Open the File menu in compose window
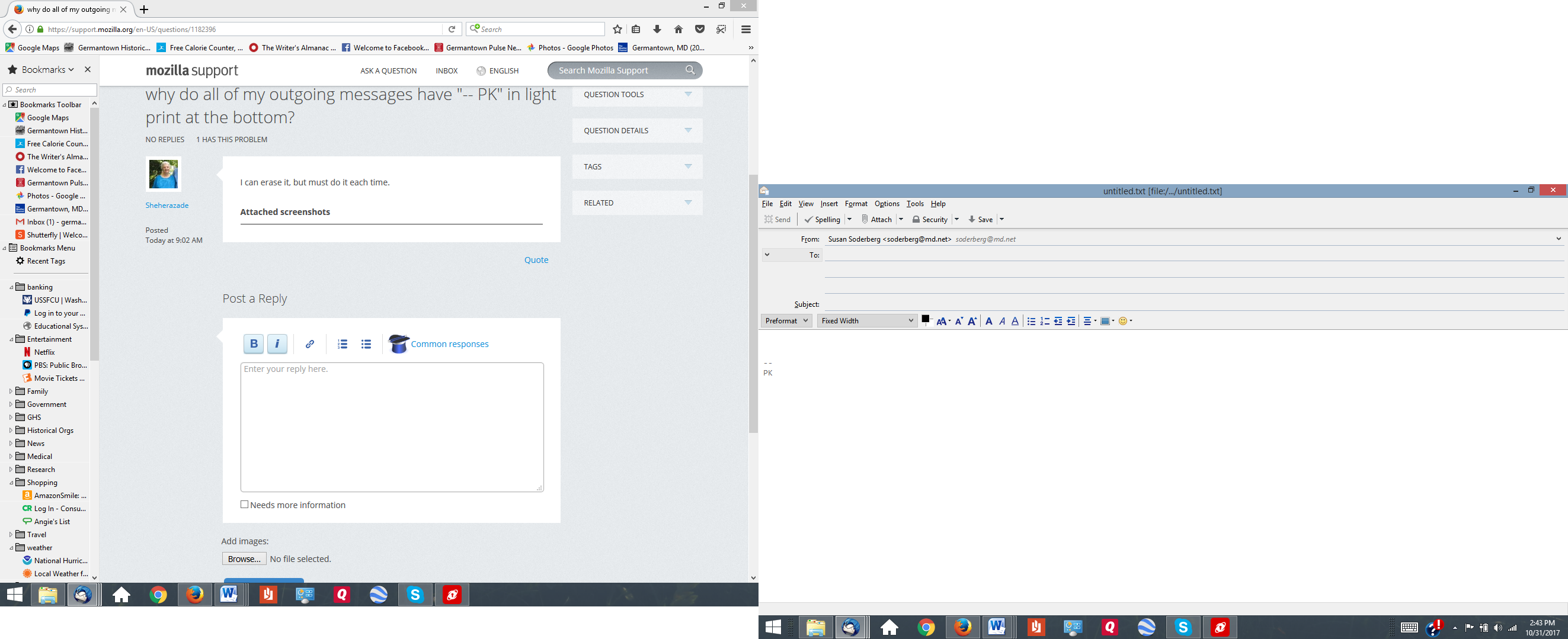 [767, 204]
